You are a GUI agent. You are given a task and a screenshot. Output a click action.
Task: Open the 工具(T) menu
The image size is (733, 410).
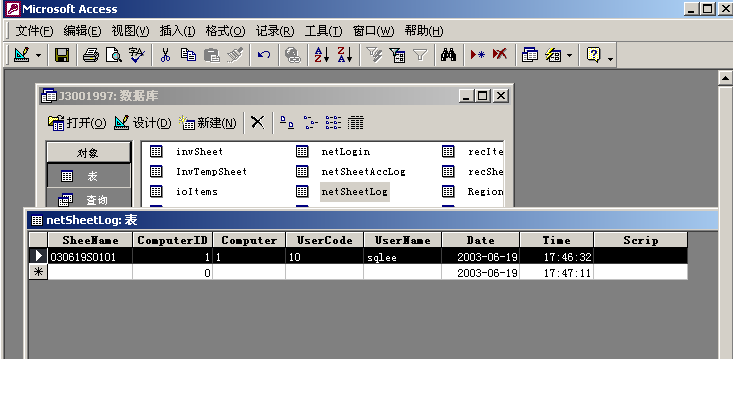[x=323, y=31]
